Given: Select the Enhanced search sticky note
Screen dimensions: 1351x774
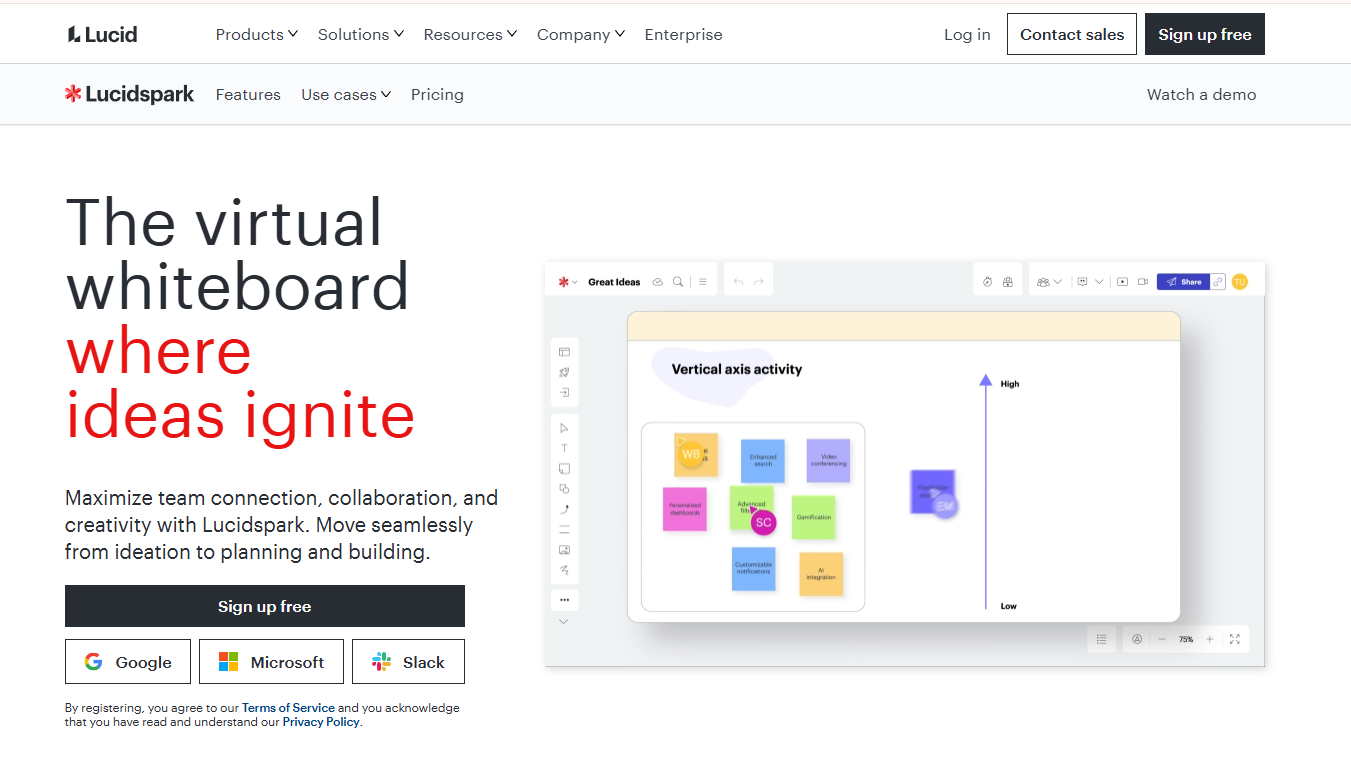Looking at the screenshot, I should pyautogui.click(x=763, y=461).
